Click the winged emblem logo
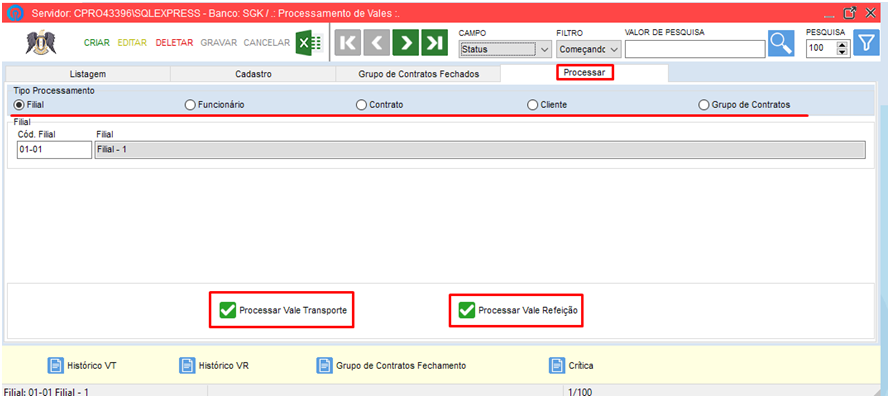890x398 pixels. coord(41,43)
